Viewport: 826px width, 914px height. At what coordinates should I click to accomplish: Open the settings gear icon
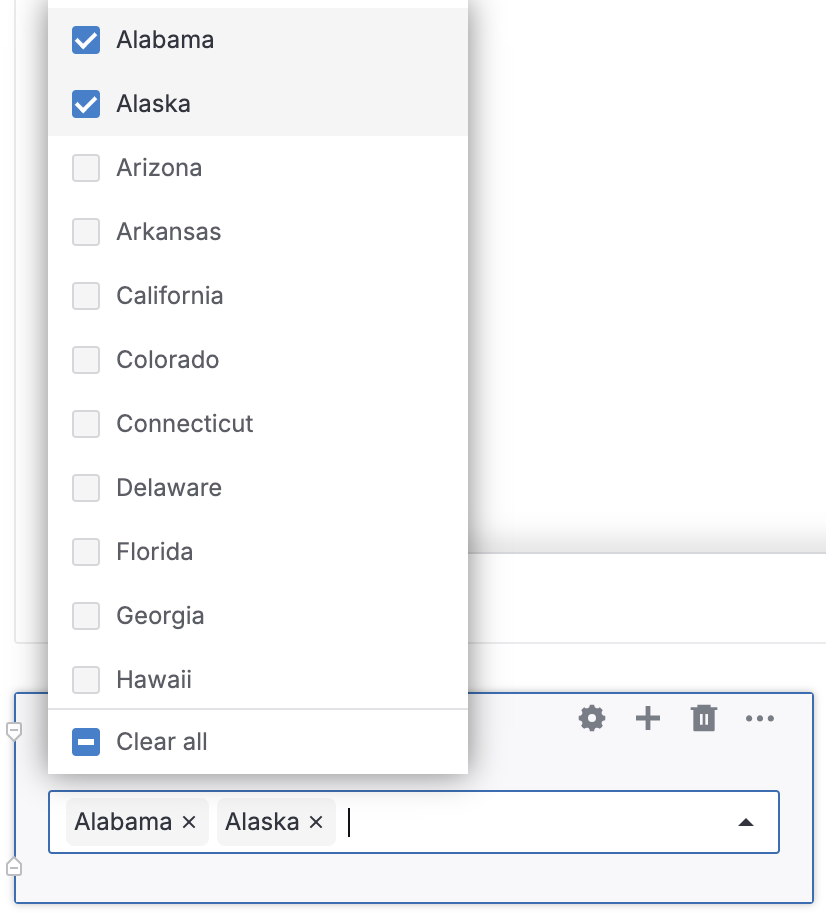click(x=591, y=718)
